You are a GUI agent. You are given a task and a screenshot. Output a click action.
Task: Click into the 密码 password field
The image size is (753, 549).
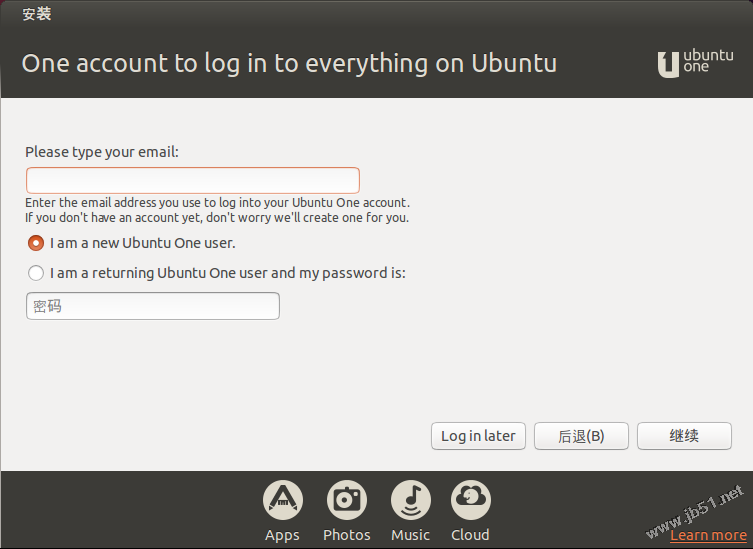click(152, 306)
